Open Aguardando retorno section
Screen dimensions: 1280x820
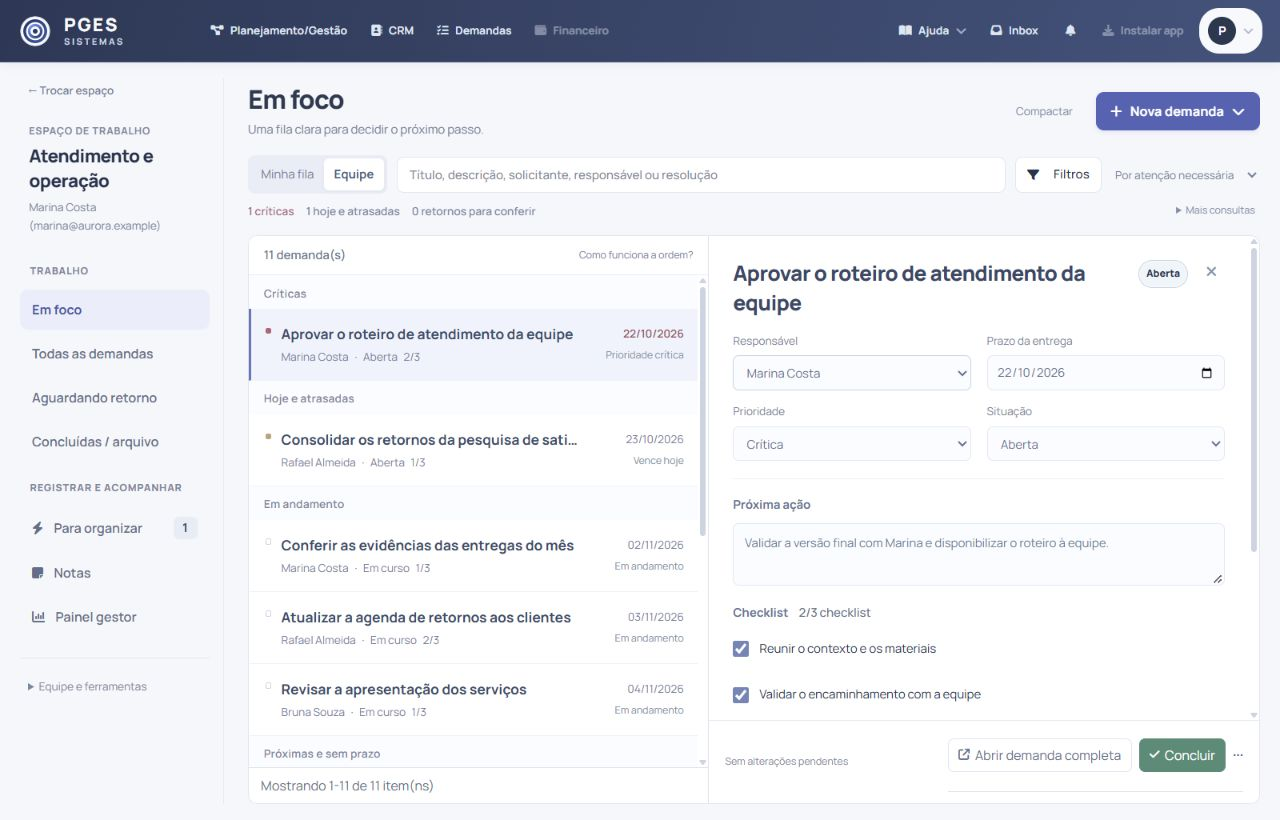(115, 398)
